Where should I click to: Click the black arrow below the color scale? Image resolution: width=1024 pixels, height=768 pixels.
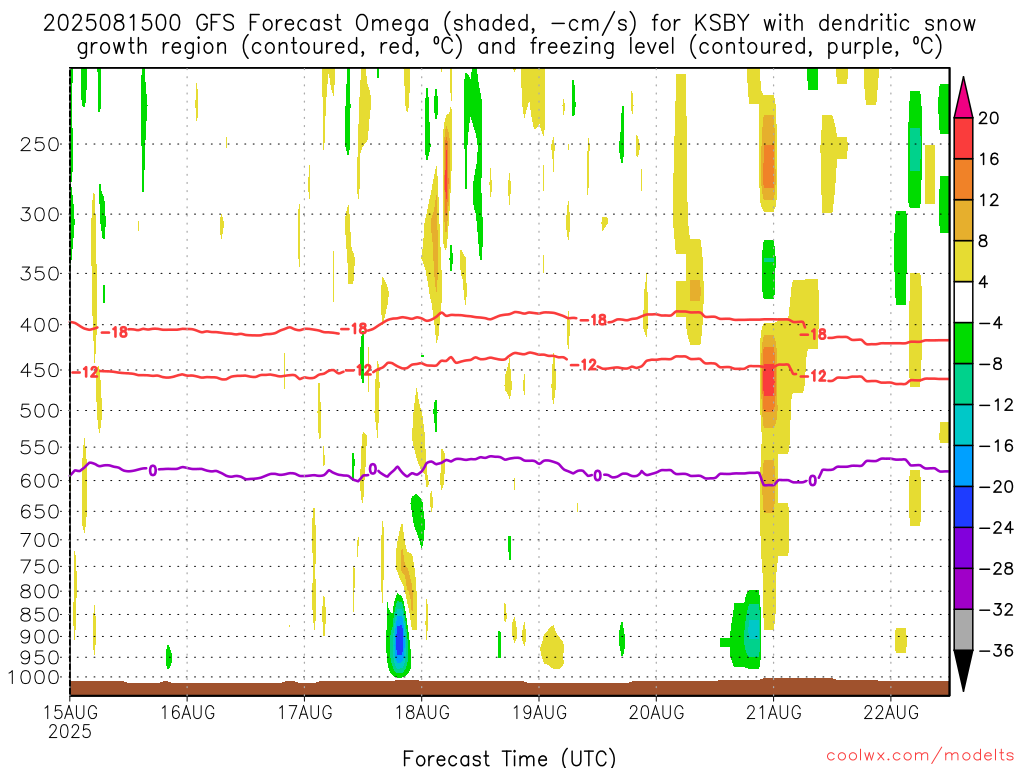[x=963, y=671]
